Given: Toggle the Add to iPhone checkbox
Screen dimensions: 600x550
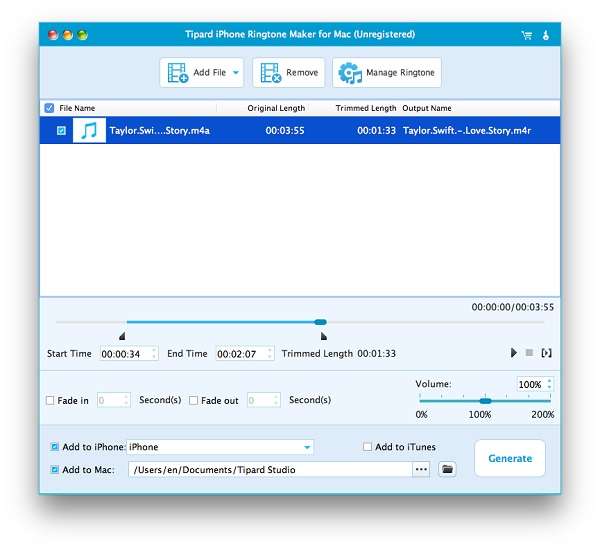Looking at the screenshot, I should (55, 447).
